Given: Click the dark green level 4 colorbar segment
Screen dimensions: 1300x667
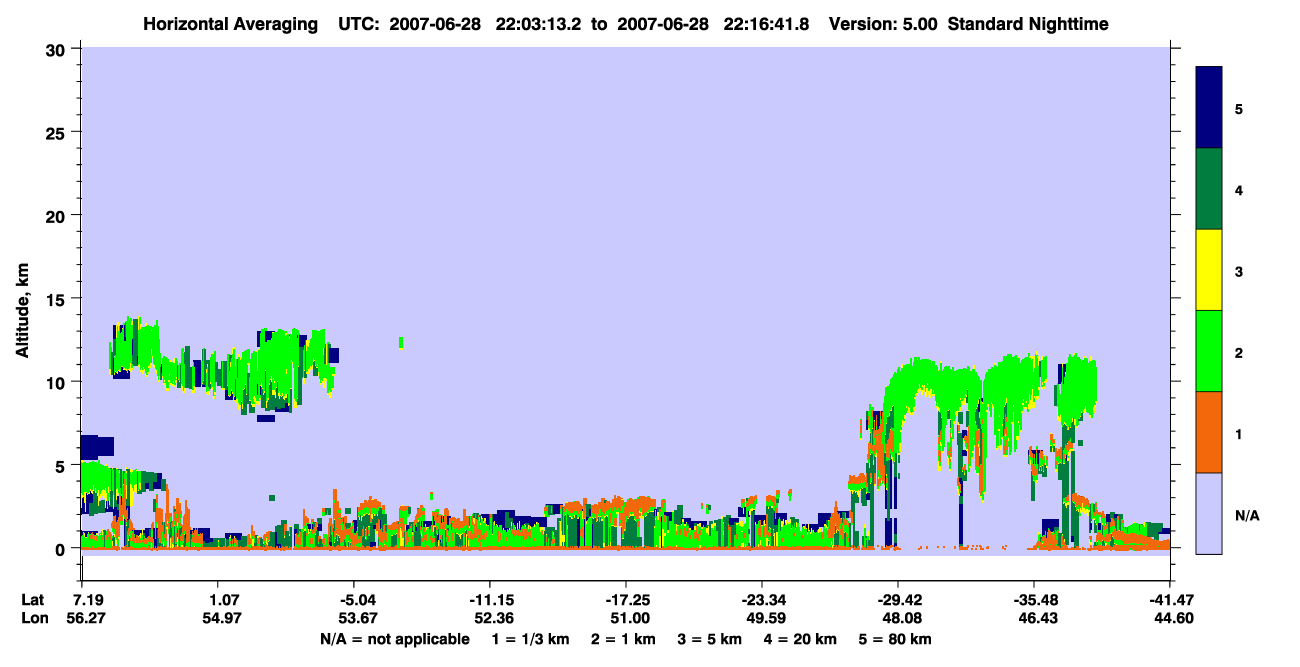Looking at the screenshot, I should point(1209,189).
